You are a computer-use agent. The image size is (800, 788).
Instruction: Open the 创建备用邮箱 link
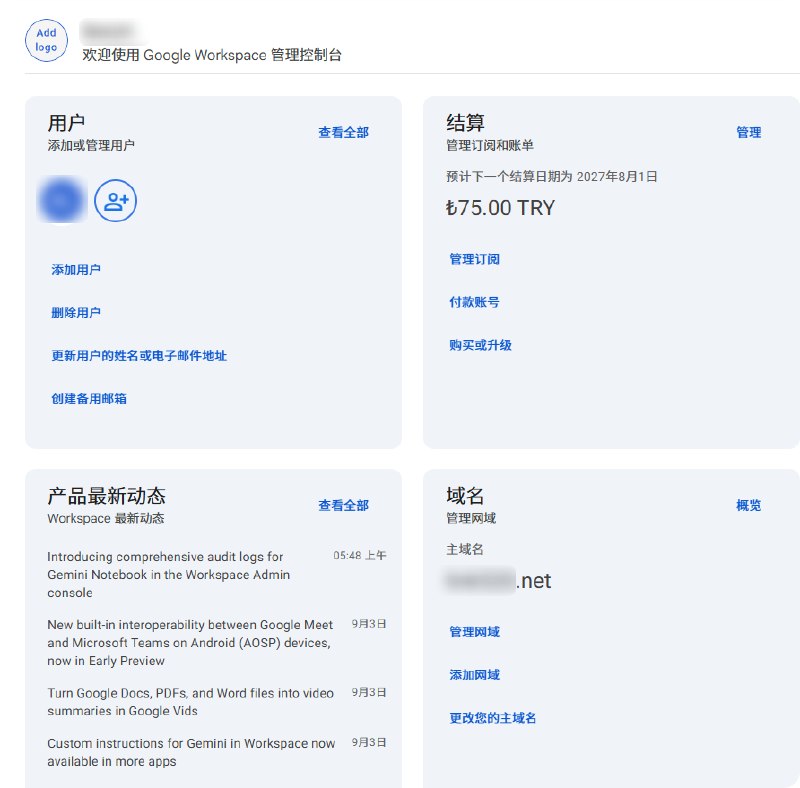tap(89, 399)
